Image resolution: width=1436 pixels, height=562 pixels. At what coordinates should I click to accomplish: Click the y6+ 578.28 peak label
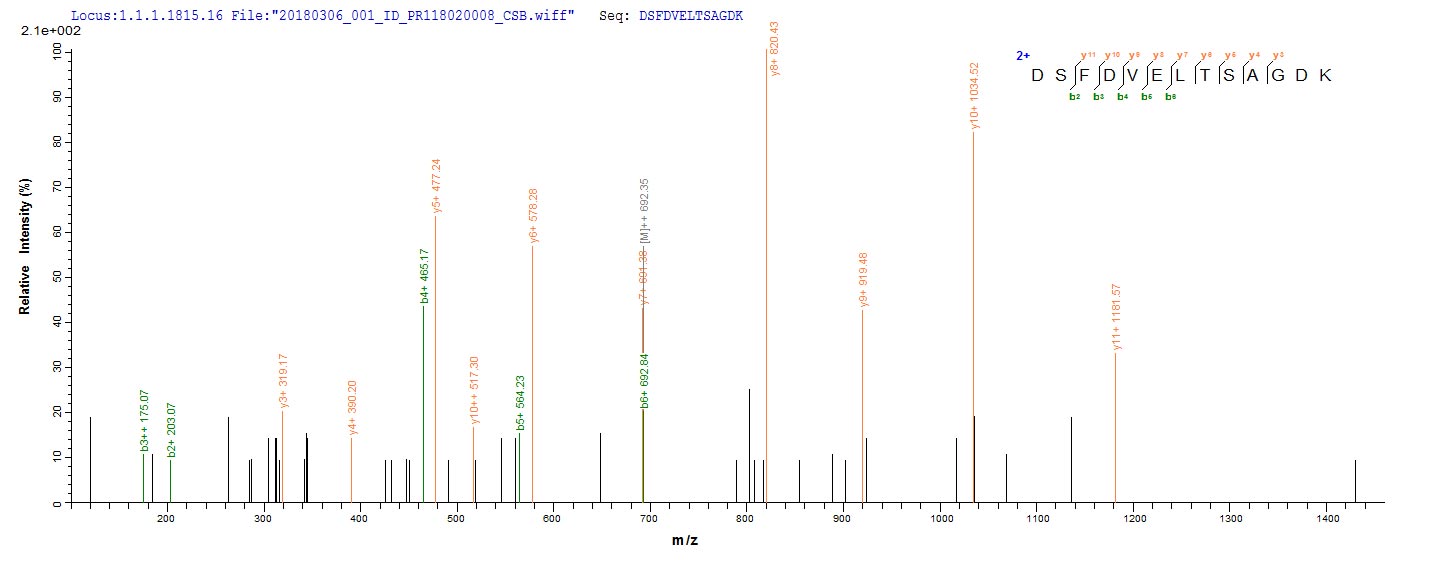[534, 215]
